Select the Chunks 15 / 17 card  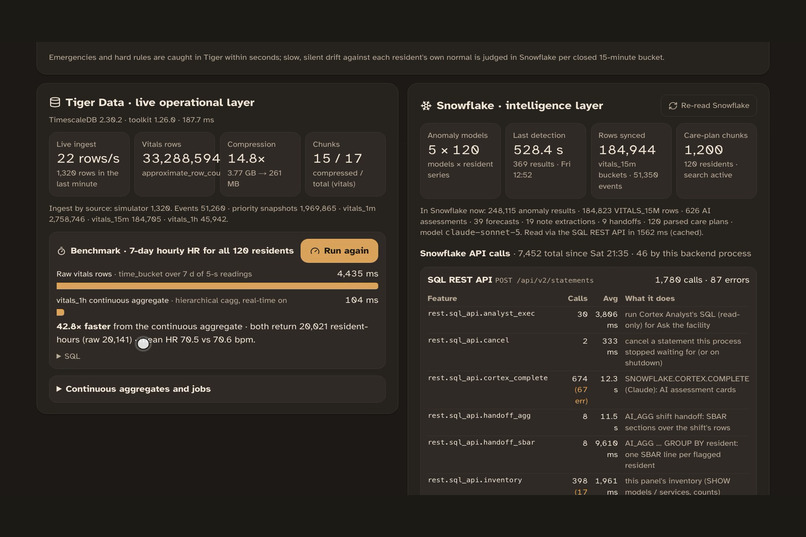click(345, 164)
